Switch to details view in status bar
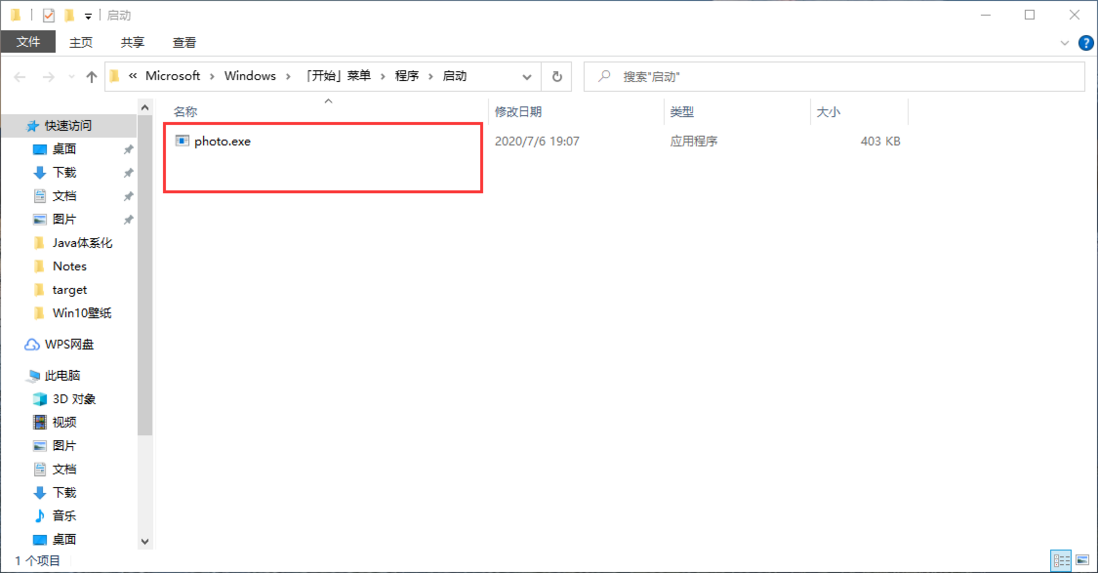This screenshot has height=573, width=1098. 1061,560
